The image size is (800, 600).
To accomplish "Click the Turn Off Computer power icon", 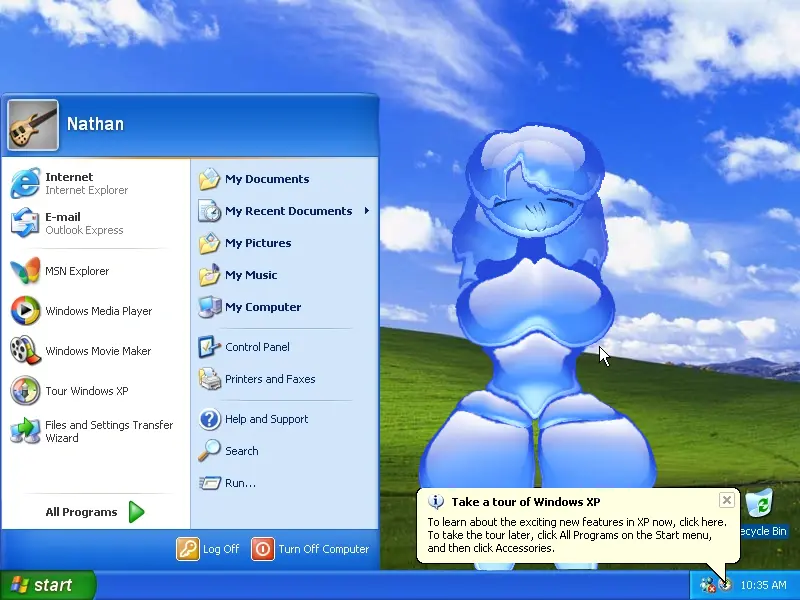I will (x=263, y=549).
